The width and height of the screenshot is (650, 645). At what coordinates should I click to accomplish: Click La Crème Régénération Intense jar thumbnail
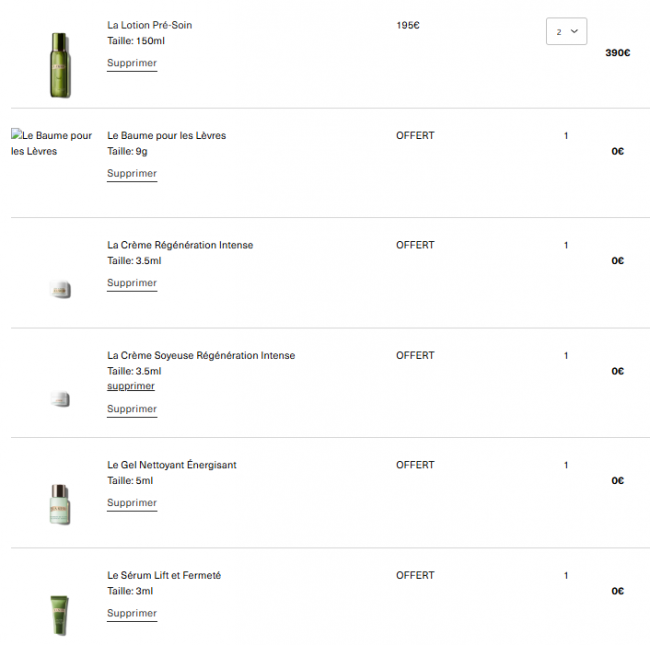pos(60,290)
